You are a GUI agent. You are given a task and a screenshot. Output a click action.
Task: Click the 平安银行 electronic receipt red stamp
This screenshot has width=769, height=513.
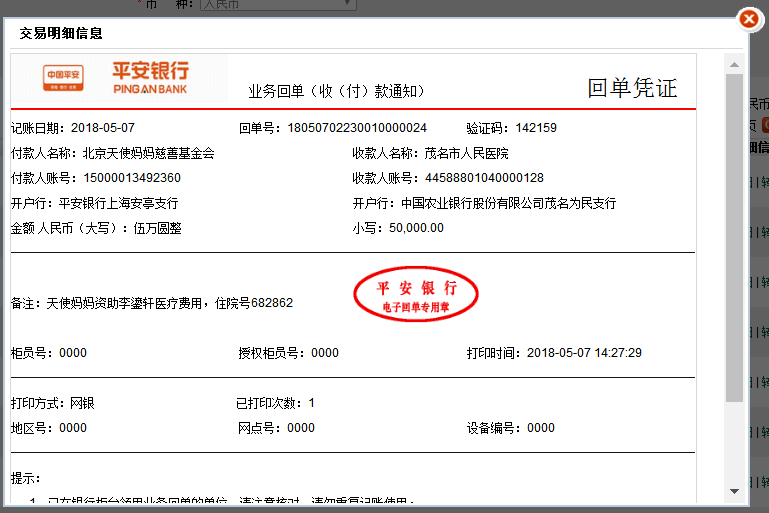[x=416, y=294]
